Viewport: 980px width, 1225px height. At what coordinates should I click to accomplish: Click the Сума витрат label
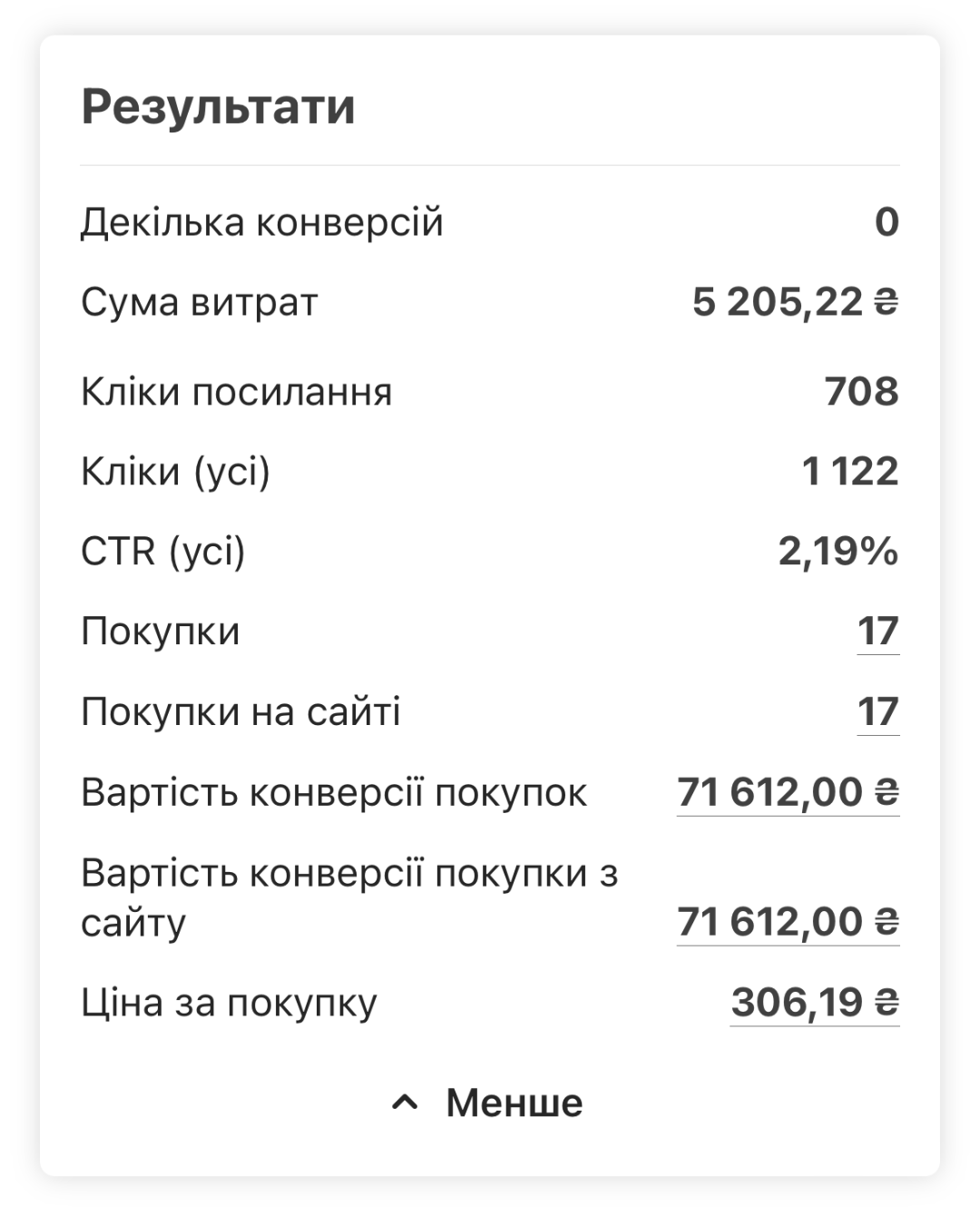200,303
